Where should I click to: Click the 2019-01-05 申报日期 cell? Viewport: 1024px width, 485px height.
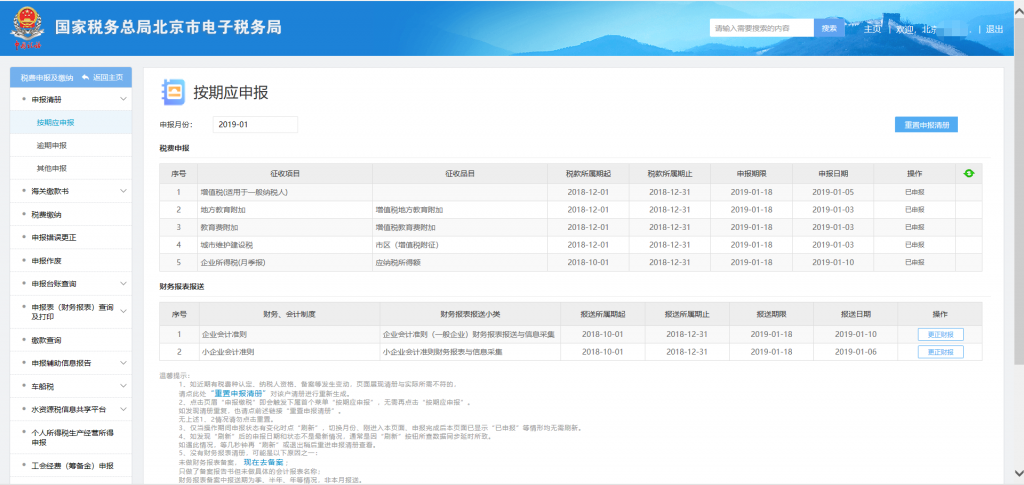click(833, 192)
